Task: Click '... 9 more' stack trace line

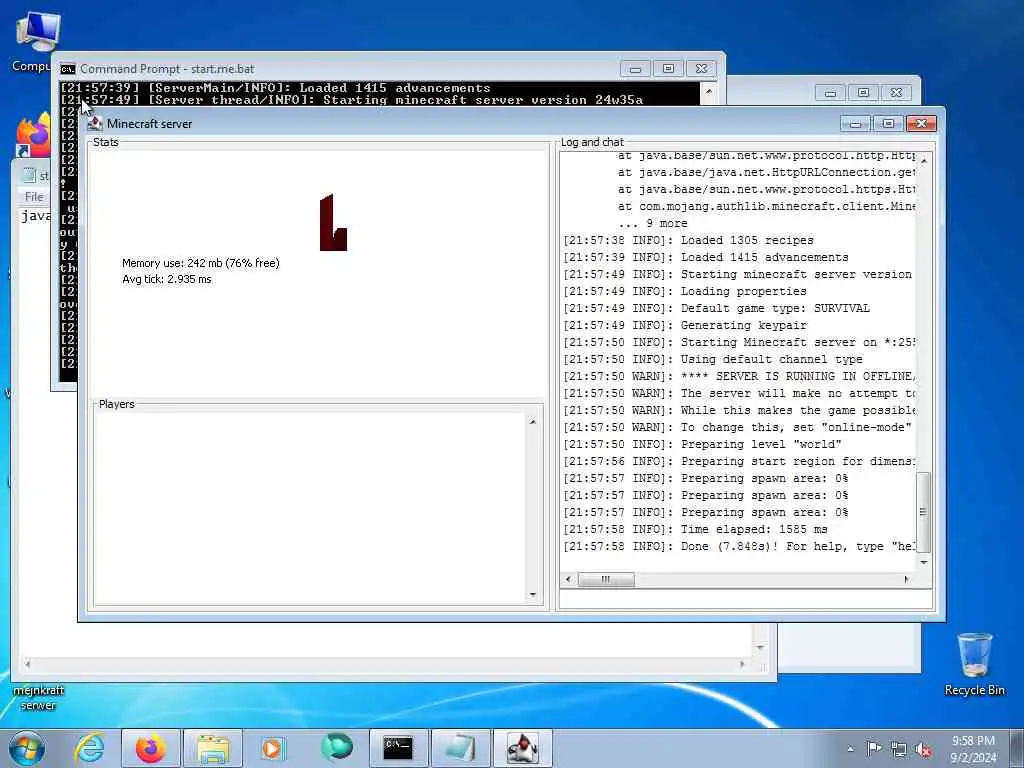Action: click(652, 223)
